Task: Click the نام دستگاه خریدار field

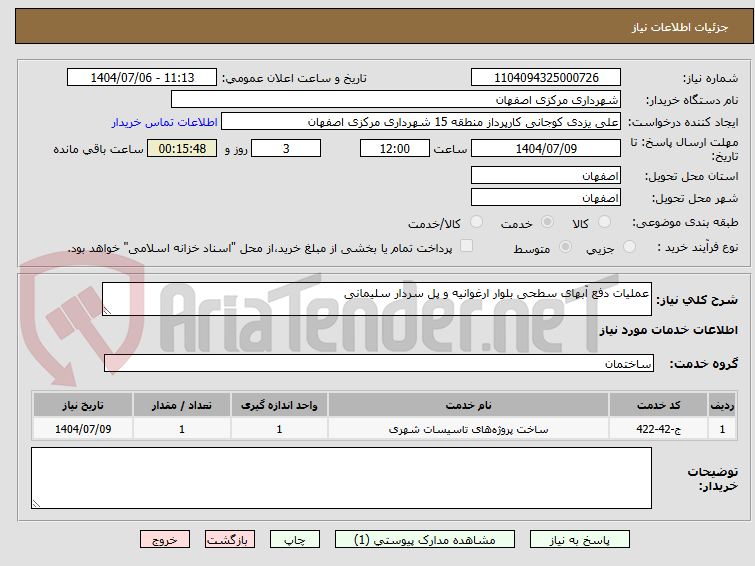Action: tap(396, 100)
